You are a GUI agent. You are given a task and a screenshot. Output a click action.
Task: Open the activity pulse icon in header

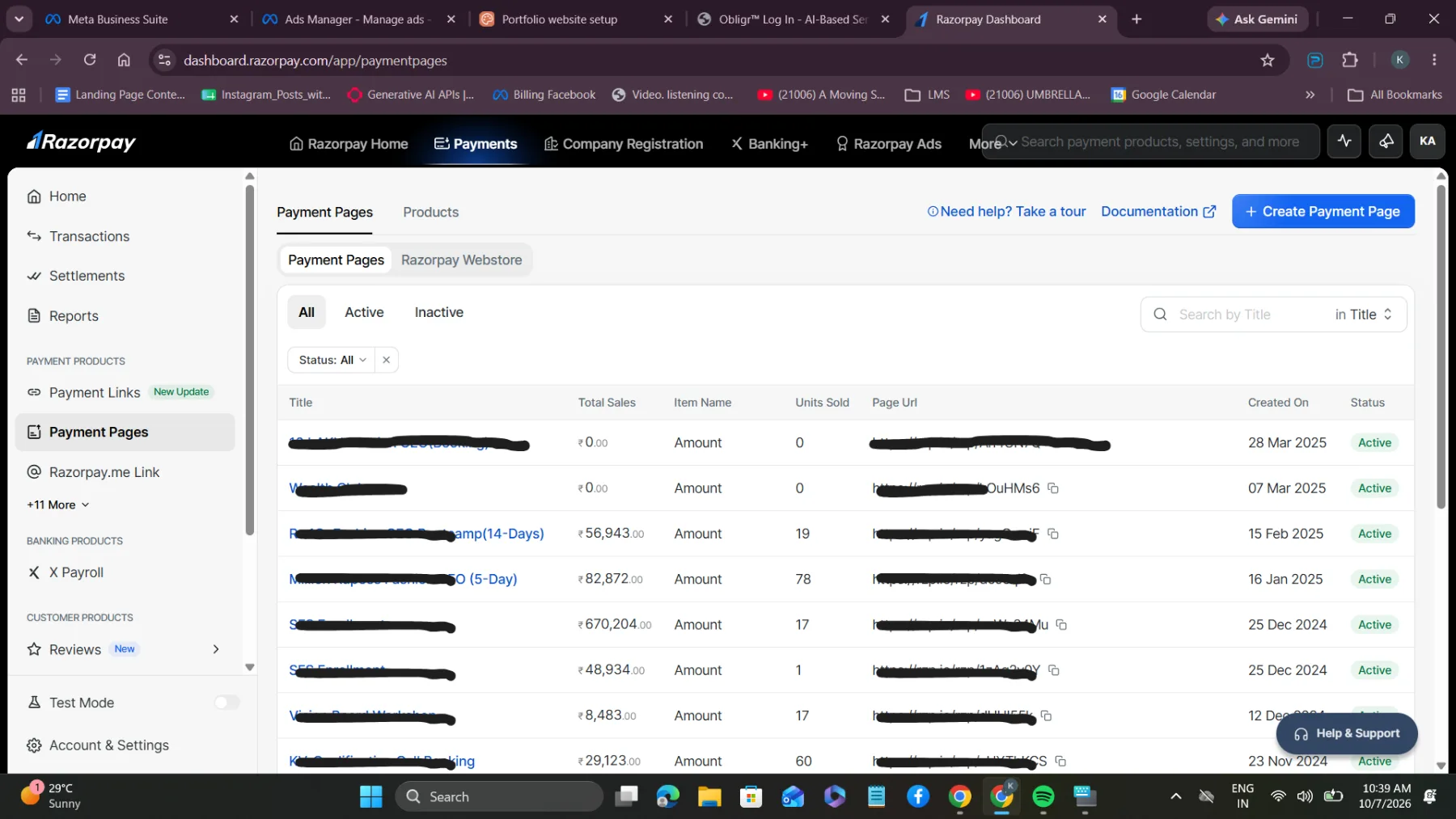click(1344, 141)
